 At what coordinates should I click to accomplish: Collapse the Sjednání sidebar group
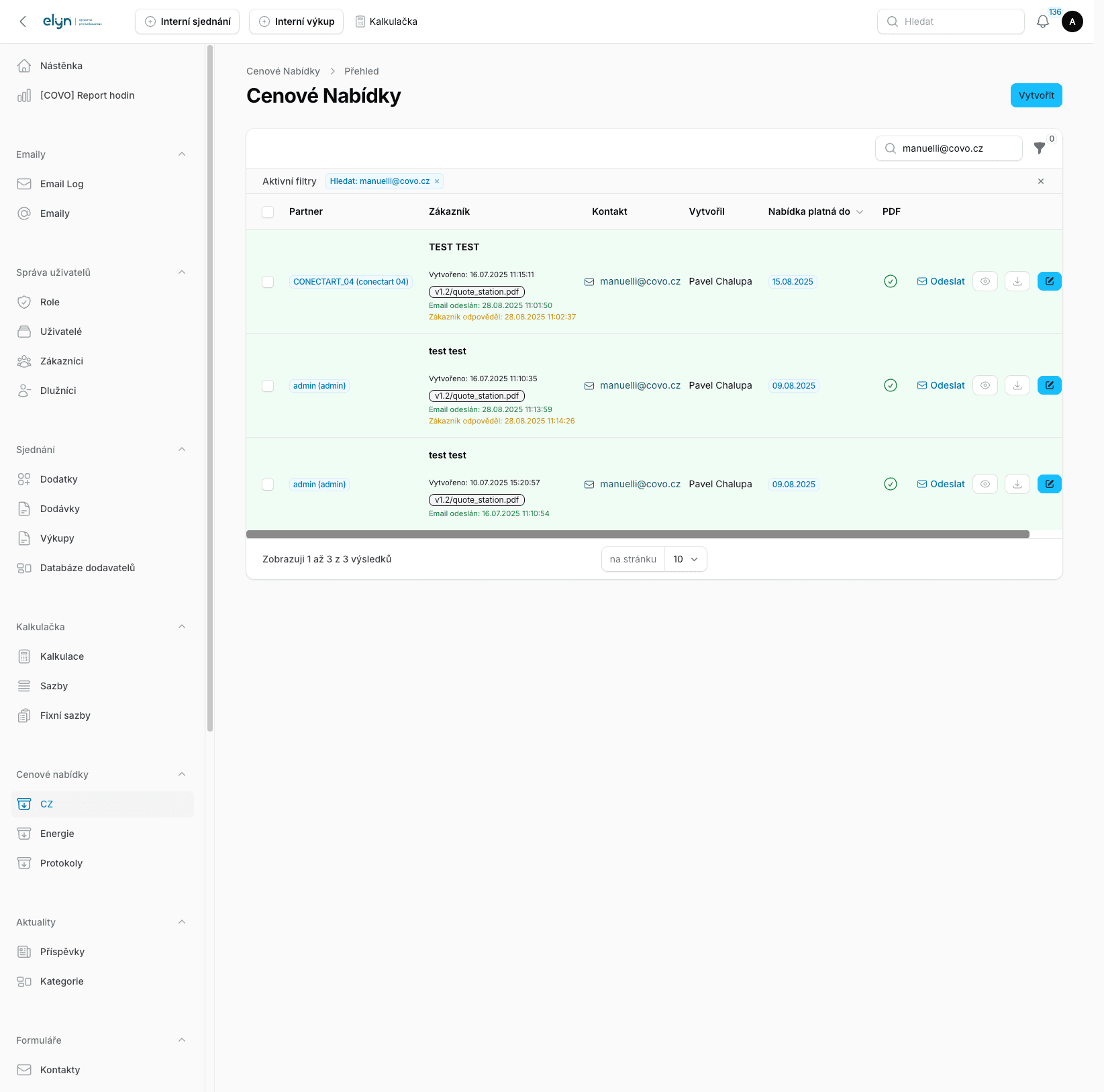click(x=182, y=450)
